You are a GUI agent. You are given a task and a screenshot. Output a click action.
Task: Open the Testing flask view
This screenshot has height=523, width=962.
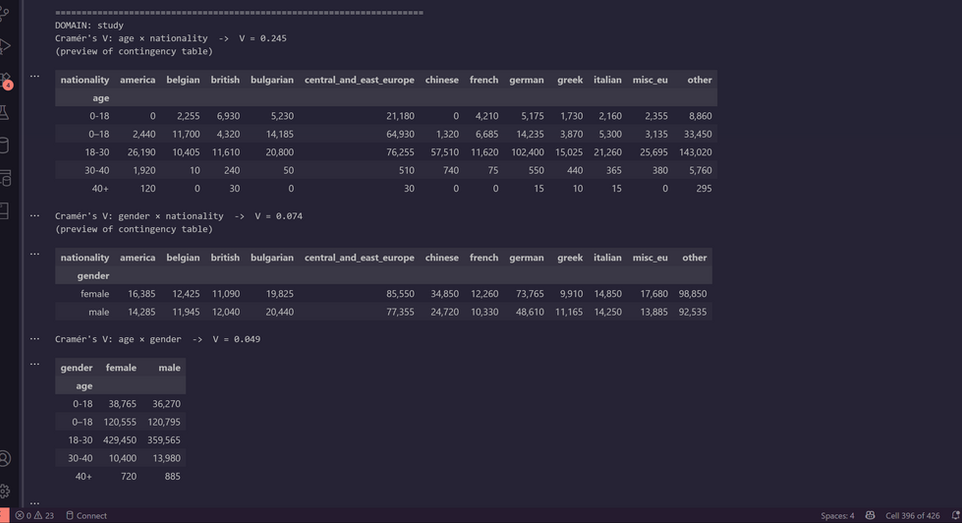(4, 112)
